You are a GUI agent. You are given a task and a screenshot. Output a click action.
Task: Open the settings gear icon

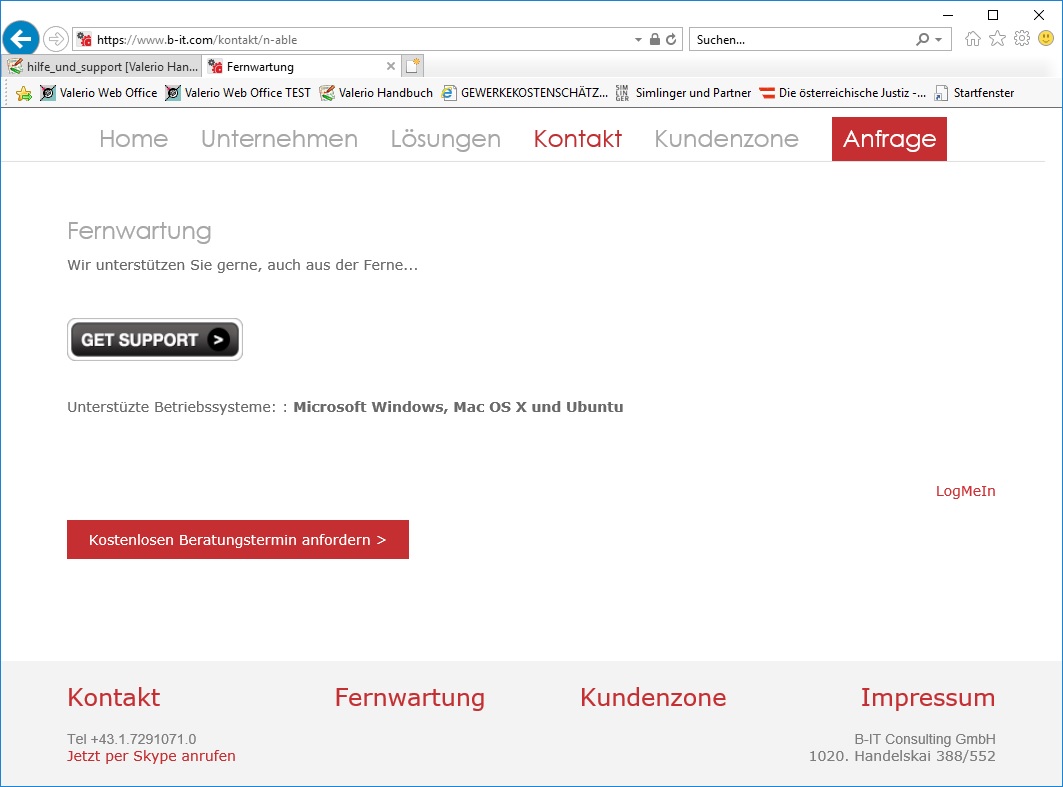[x=1021, y=39]
